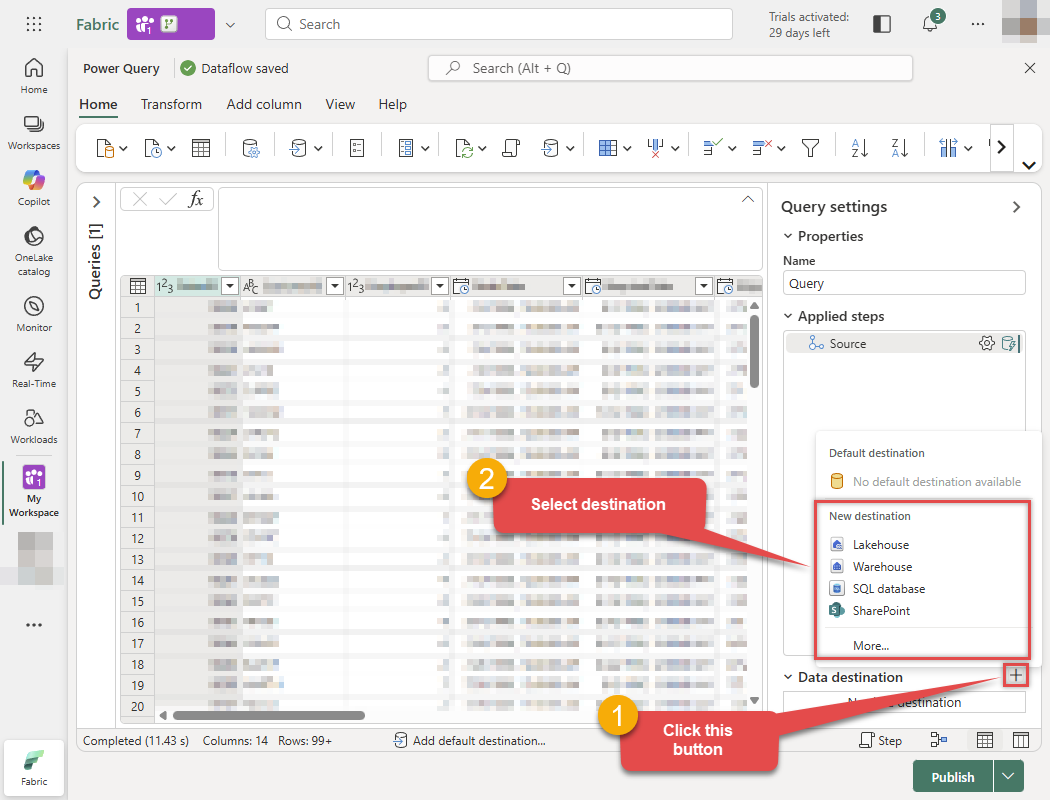Open schema view using the bottom-right icon
Screen dimensions: 1050x800
point(1020,740)
